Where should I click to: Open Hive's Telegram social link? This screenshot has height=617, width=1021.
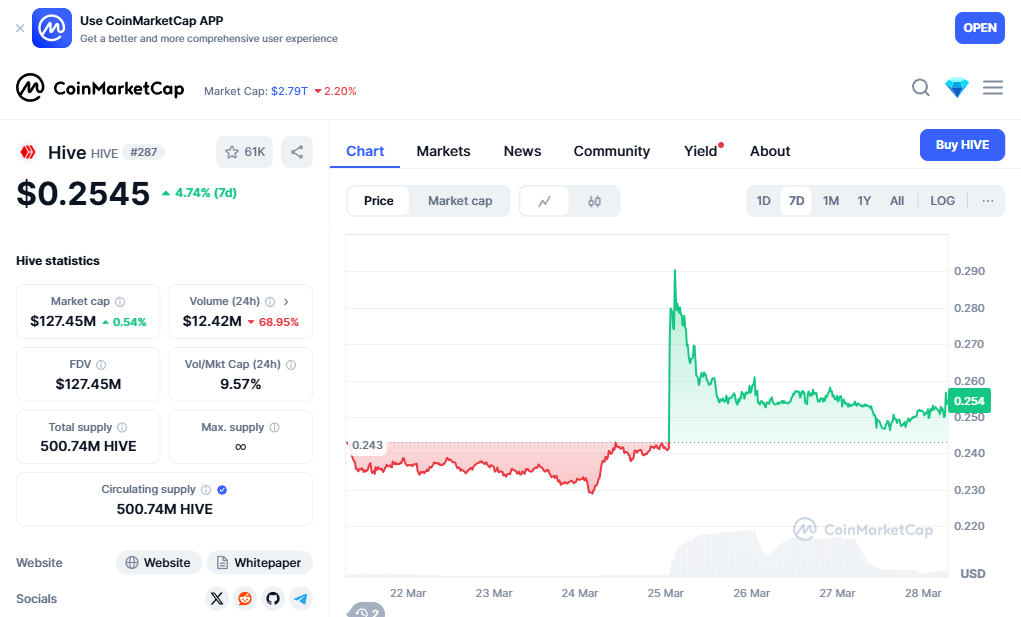coord(301,599)
